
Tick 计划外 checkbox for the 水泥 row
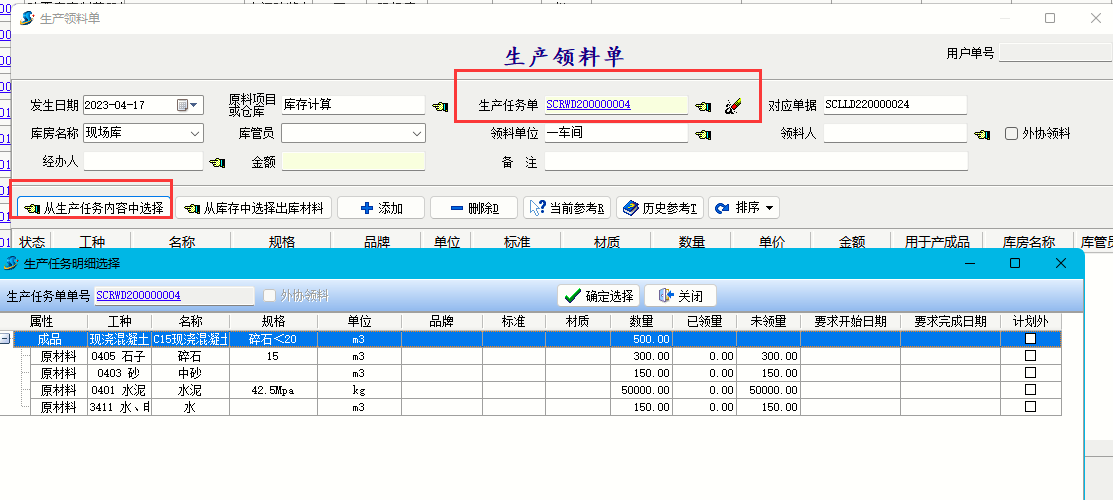[1030, 390]
